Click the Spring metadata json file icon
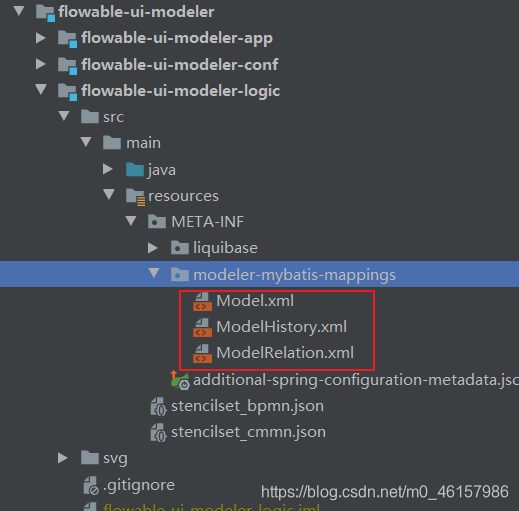 pyautogui.click(x=180, y=380)
